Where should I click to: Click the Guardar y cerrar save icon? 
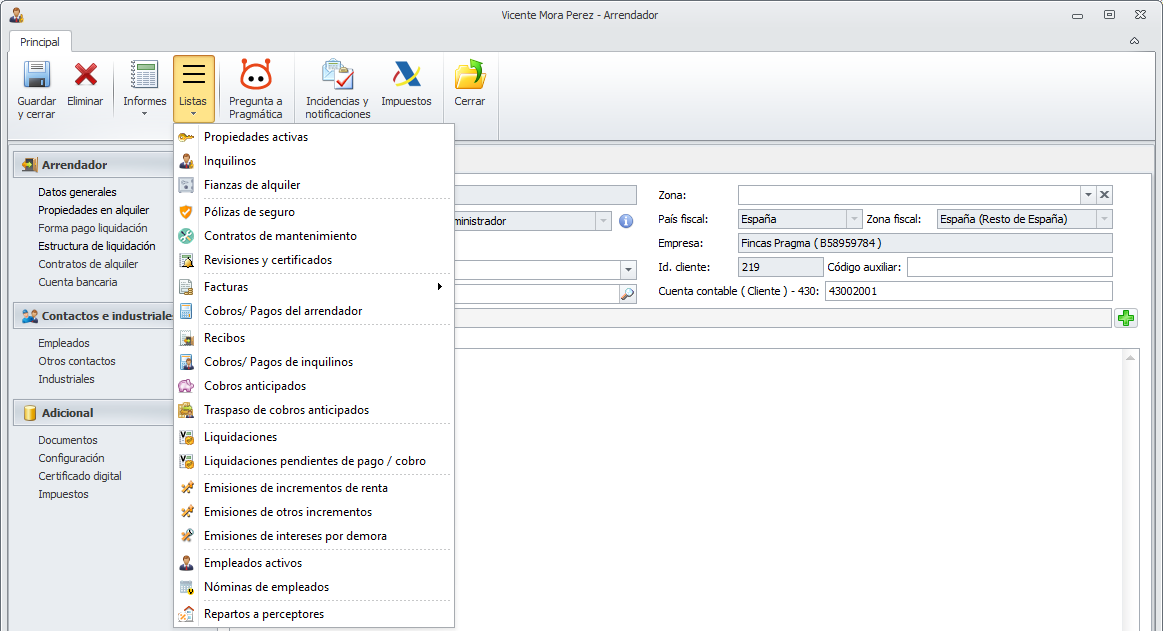[36, 76]
